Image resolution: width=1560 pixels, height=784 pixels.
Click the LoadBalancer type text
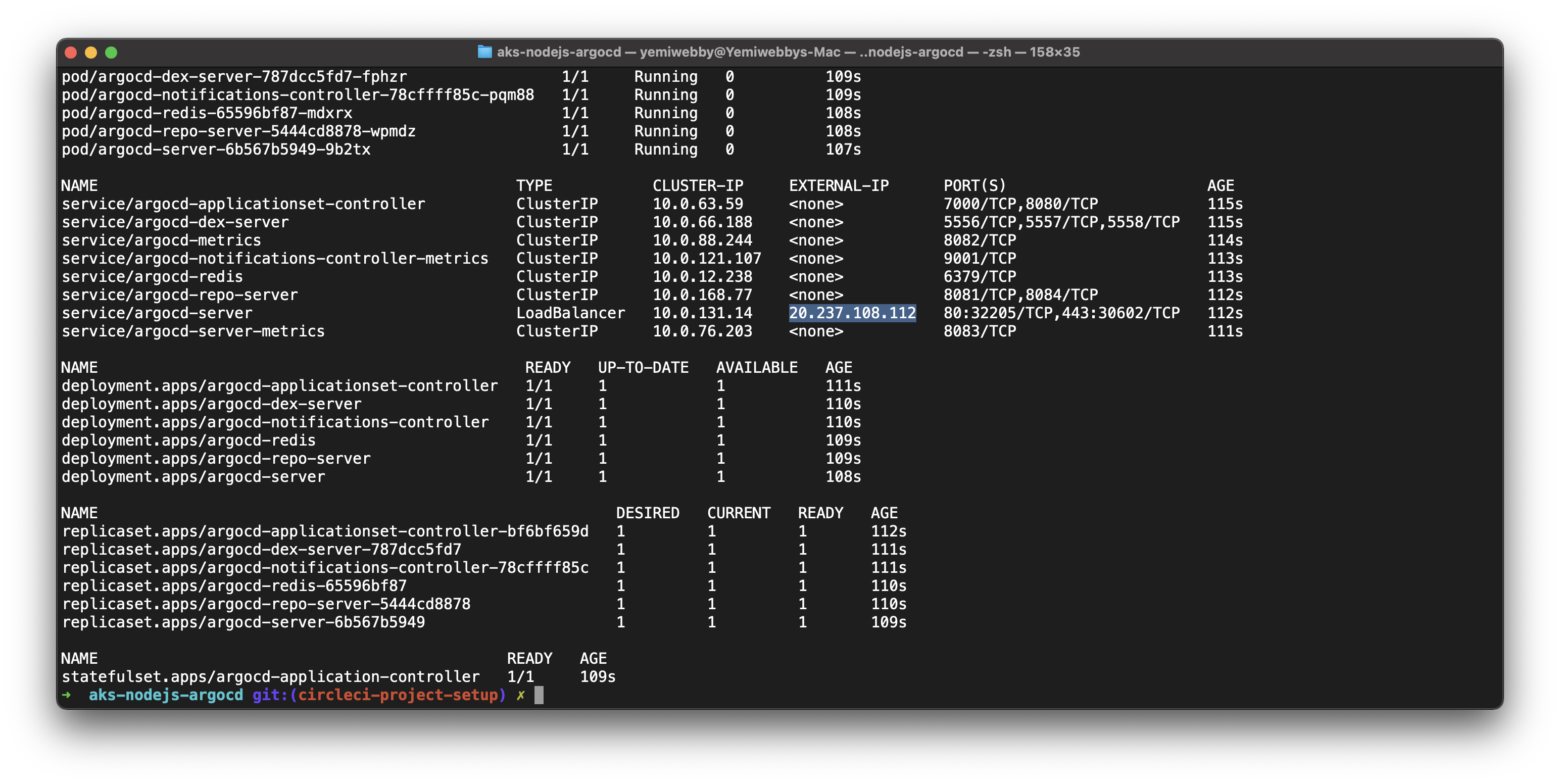tap(570, 313)
